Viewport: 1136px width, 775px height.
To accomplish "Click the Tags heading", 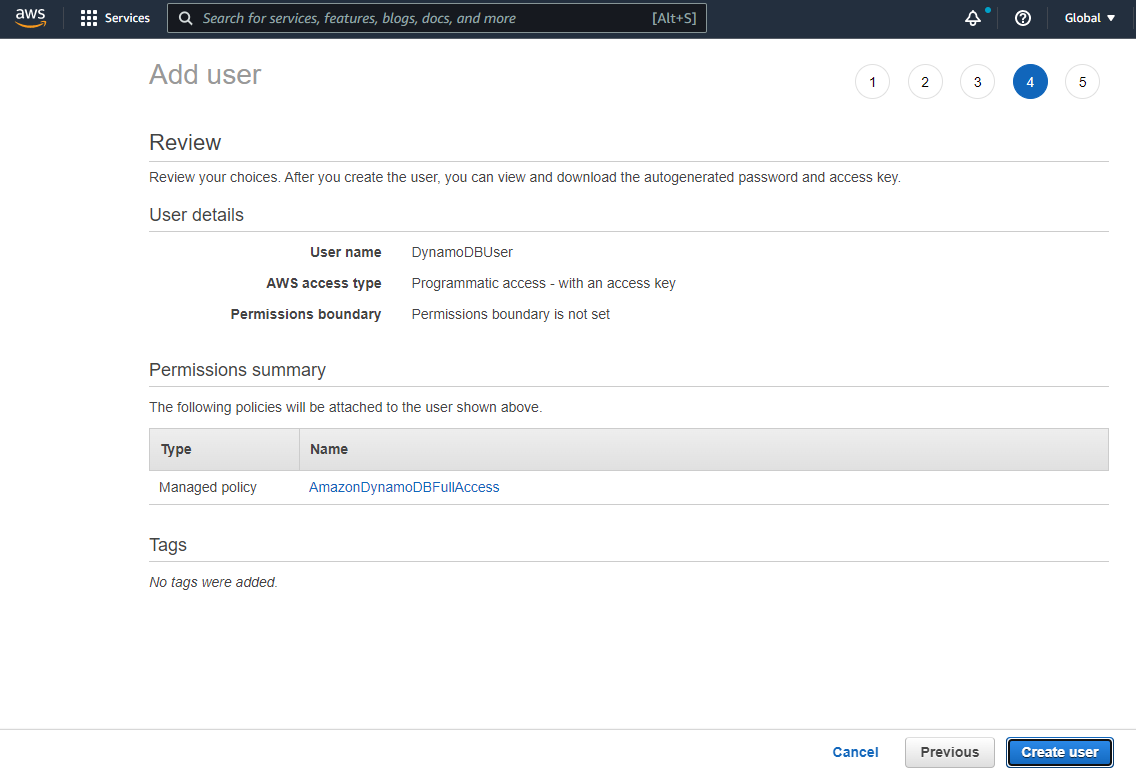I will pyautogui.click(x=168, y=545).
